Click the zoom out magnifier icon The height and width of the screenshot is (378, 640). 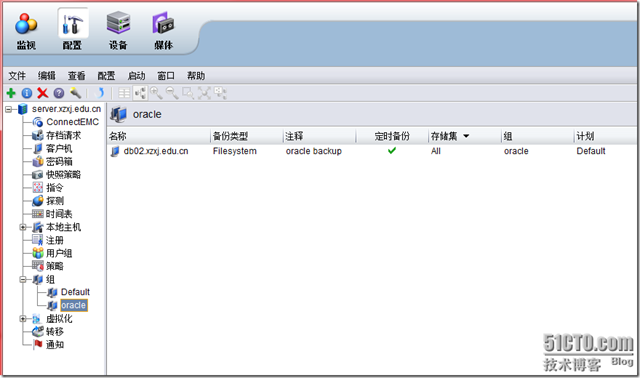pyautogui.click(x=172, y=93)
